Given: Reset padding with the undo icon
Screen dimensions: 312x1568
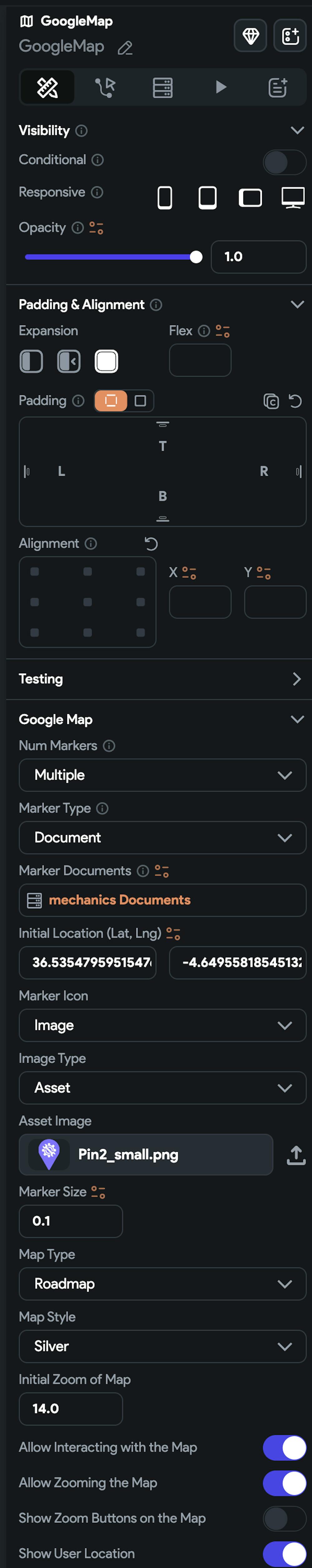Looking at the screenshot, I should click(295, 401).
